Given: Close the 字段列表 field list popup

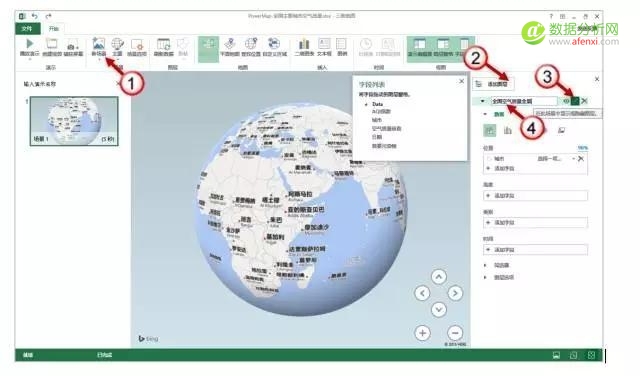Looking at the screenshot, I should click(462, 81).
